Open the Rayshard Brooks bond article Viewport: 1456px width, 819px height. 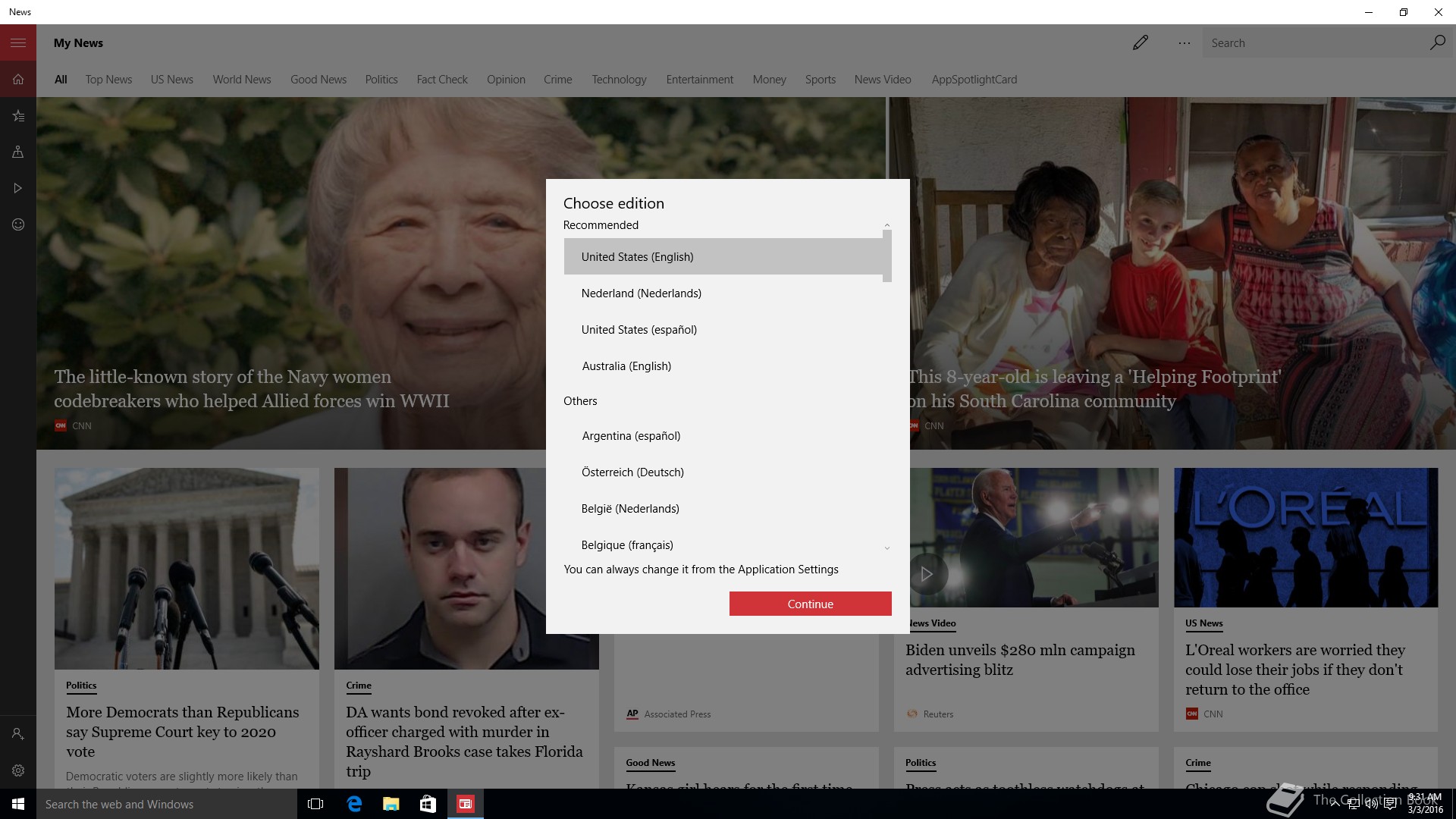click(x=464, y=742)
